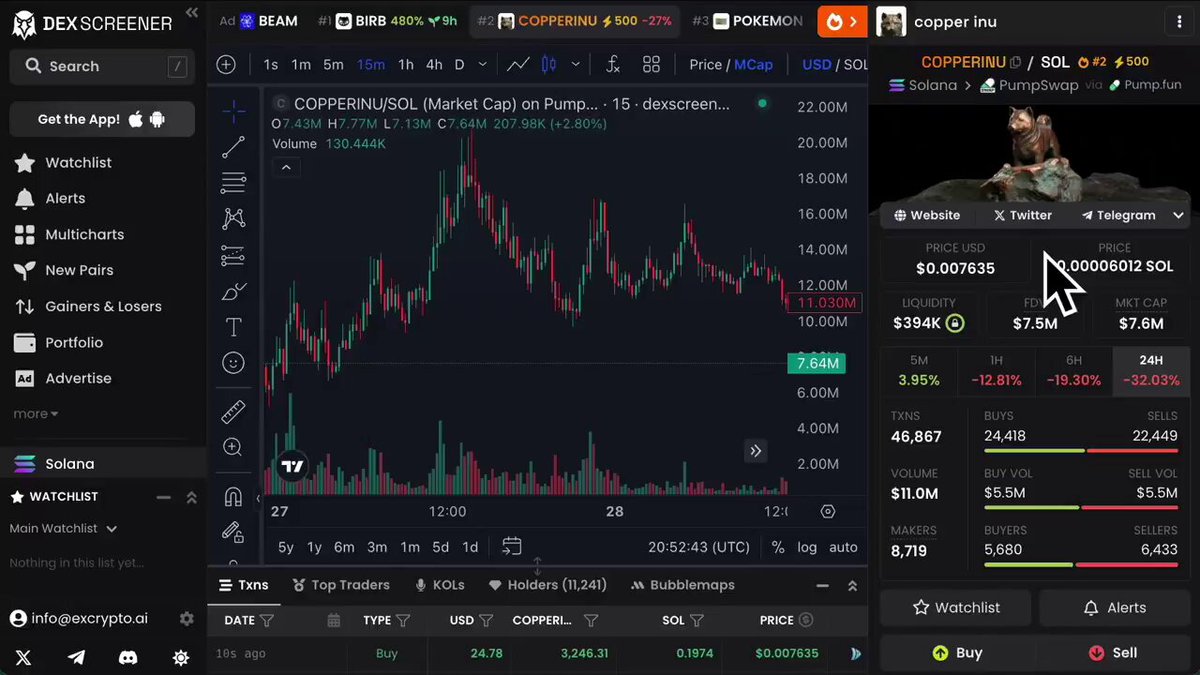Open the emoji sticker tool
The image size is (1200, 675).
point(233,363)
